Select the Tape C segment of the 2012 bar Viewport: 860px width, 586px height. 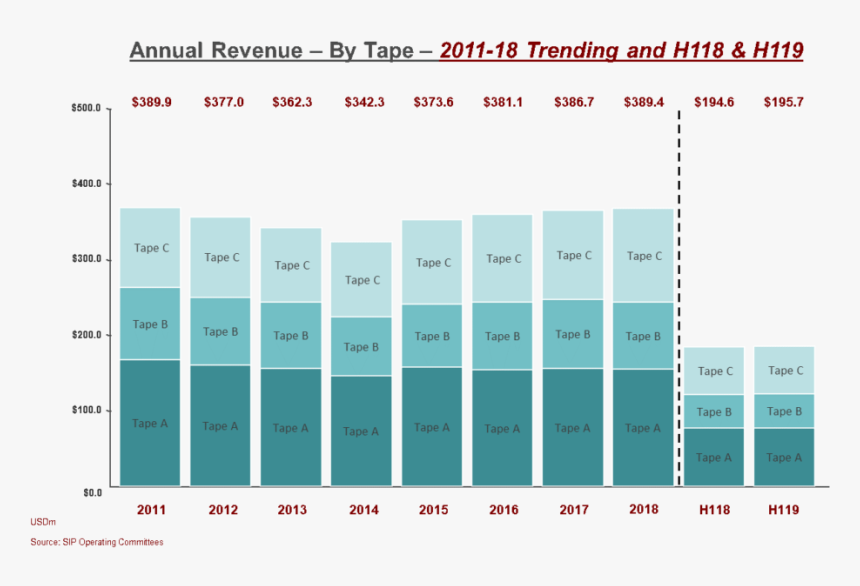coord(220,257)
